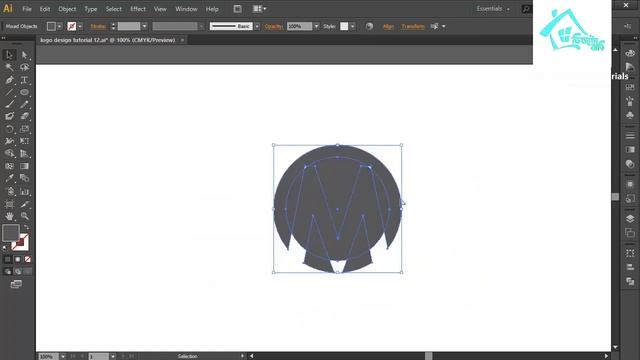Select the Shape Builder tool

9,153
